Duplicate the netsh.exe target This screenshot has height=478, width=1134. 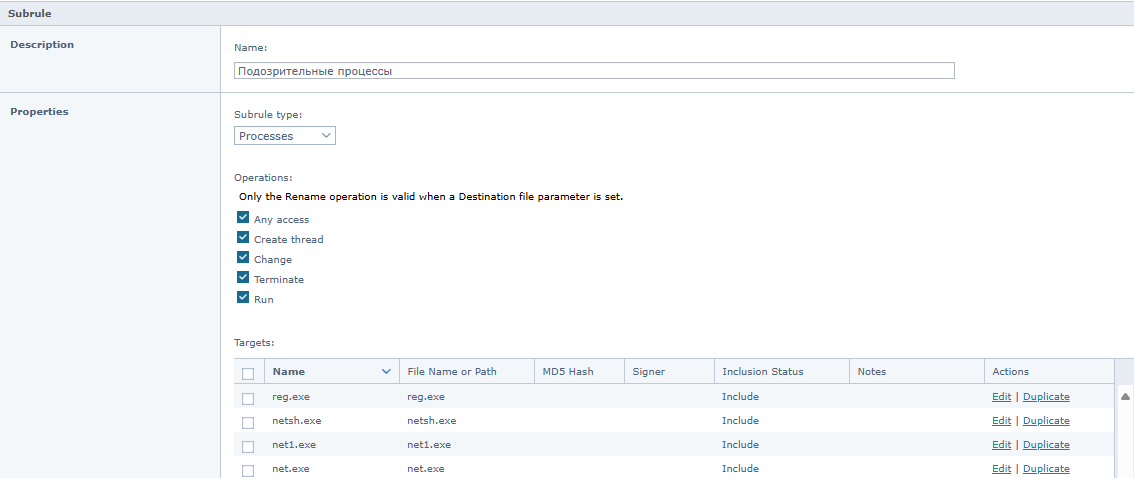(1046, 420)
